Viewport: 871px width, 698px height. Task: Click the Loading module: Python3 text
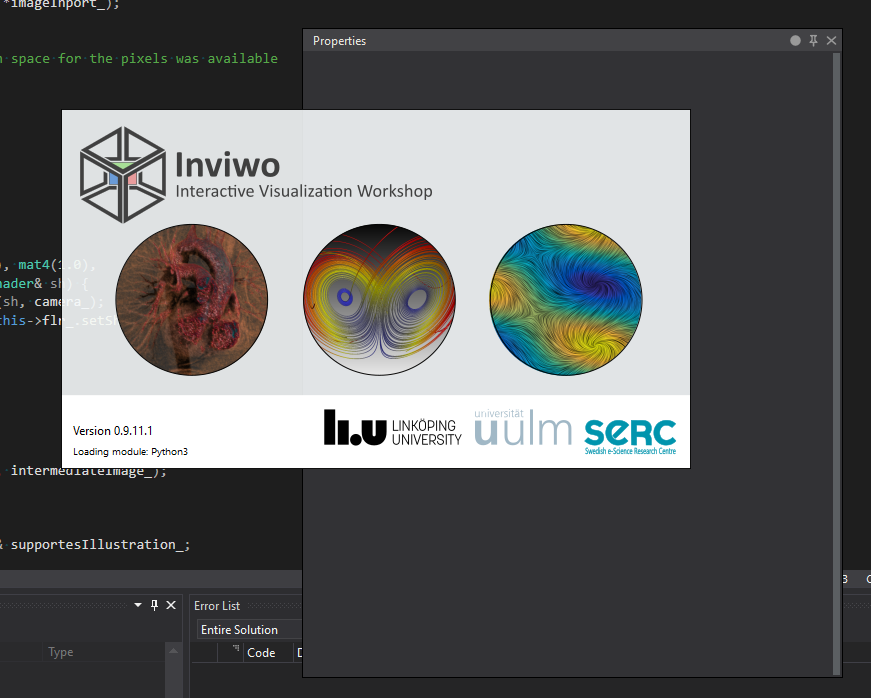click(x=131, y=451)
